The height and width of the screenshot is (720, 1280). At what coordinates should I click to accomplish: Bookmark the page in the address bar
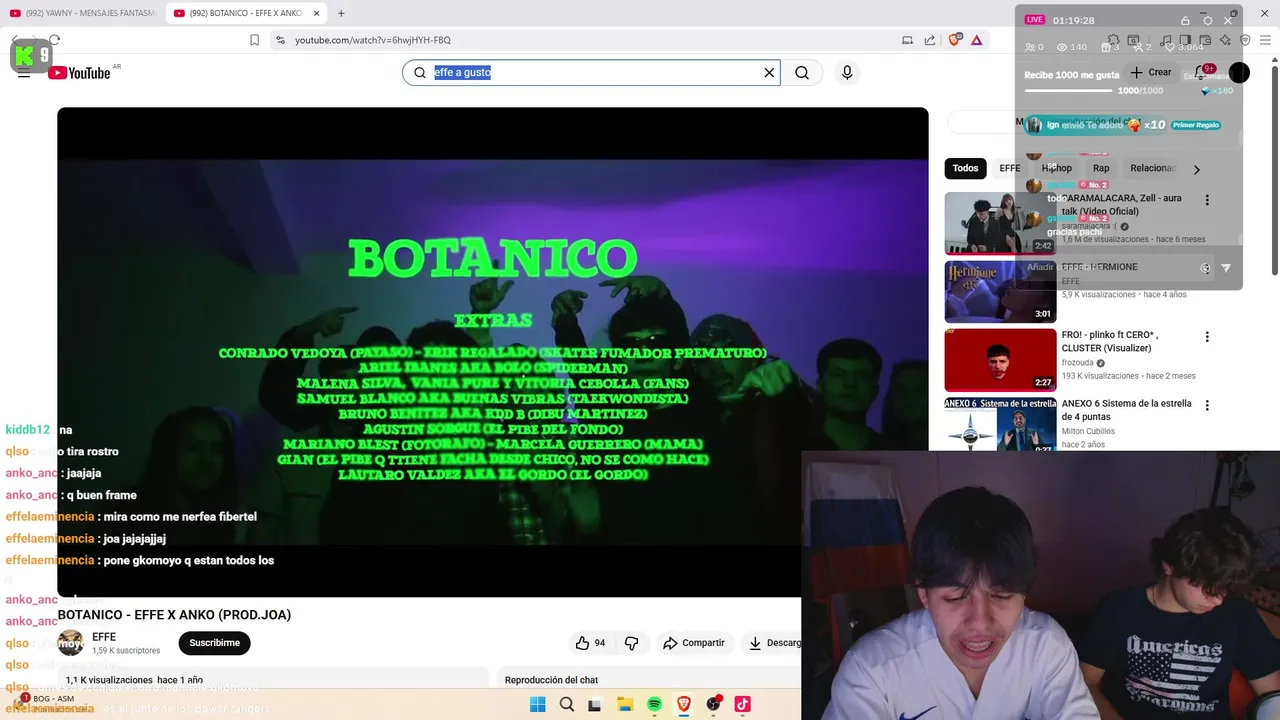254,40
